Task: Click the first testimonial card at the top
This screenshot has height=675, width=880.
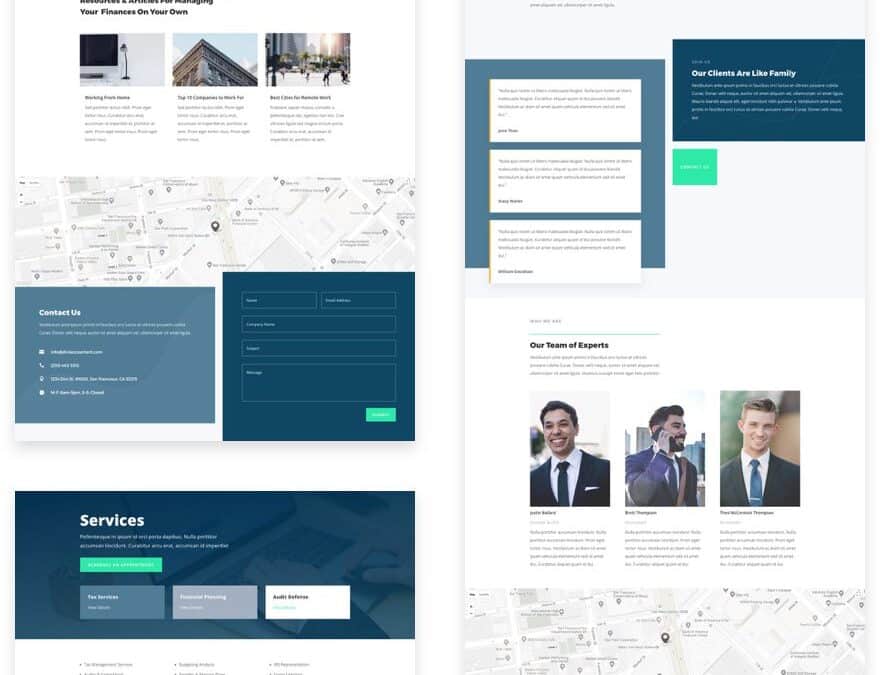Action: (565, 111)
